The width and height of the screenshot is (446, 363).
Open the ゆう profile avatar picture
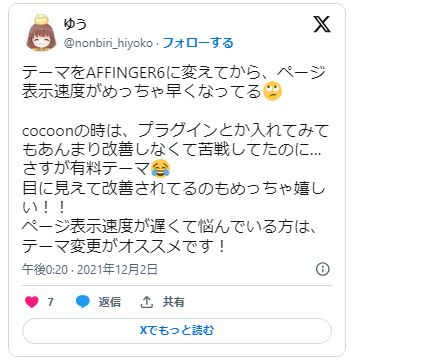point(41,33)
